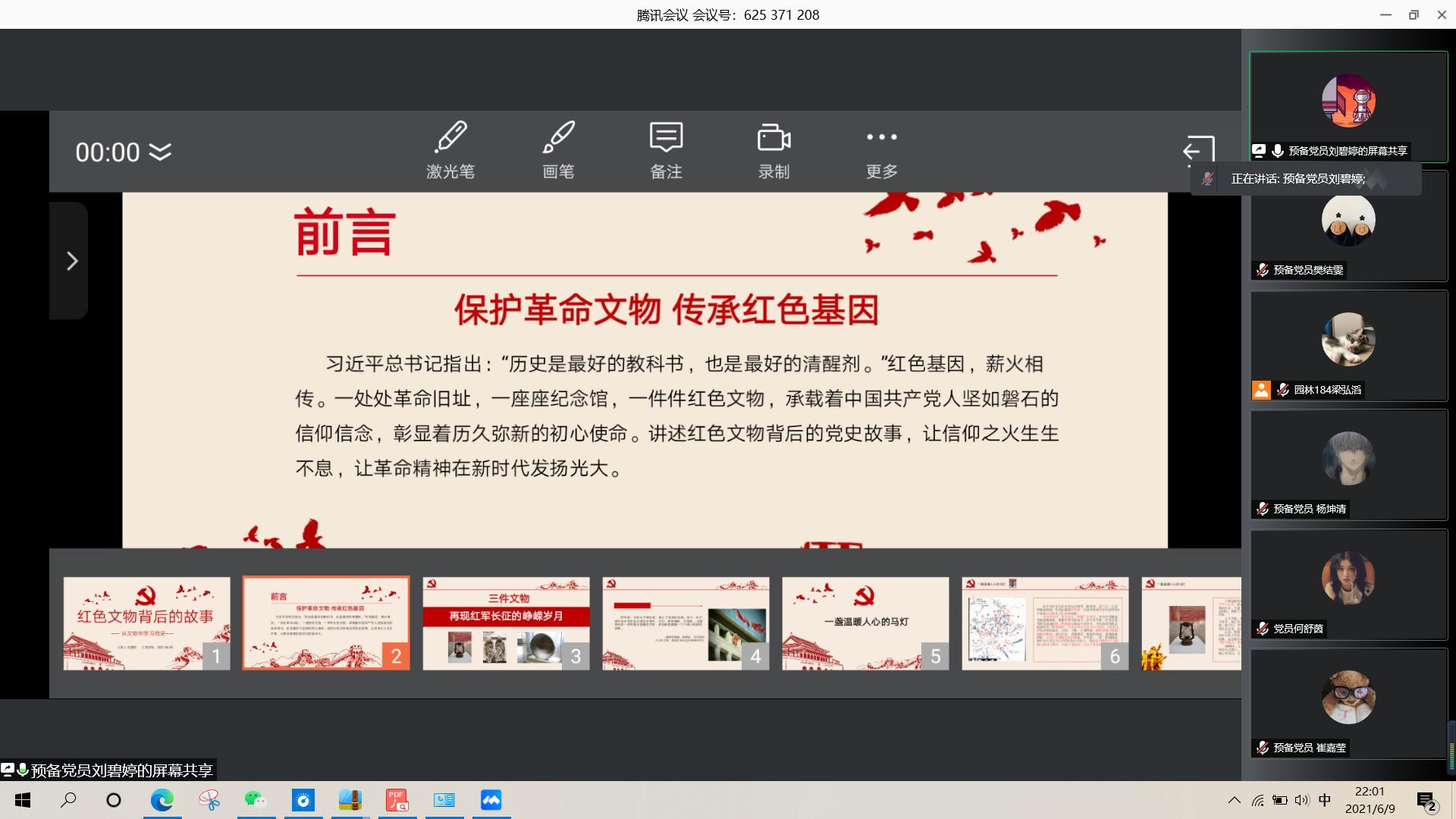Expand the left side panel arrow
The image size is (1456, 819).
coord(71,261)
